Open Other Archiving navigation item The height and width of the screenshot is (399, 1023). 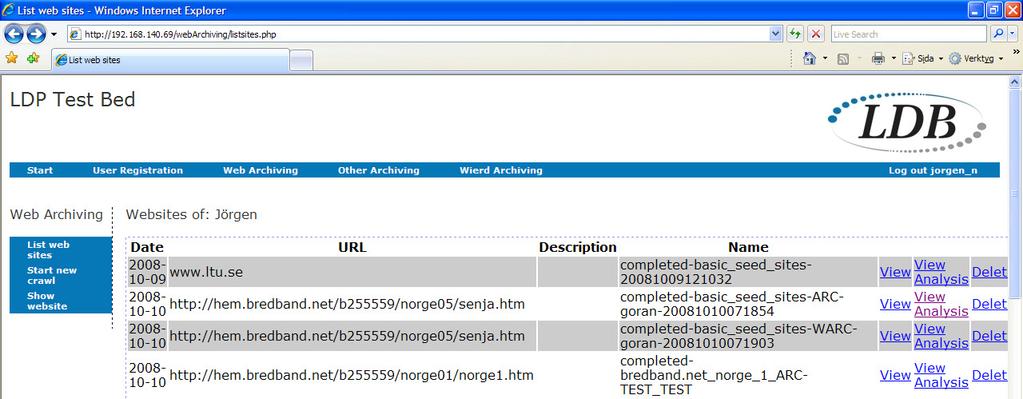[378, 170]
